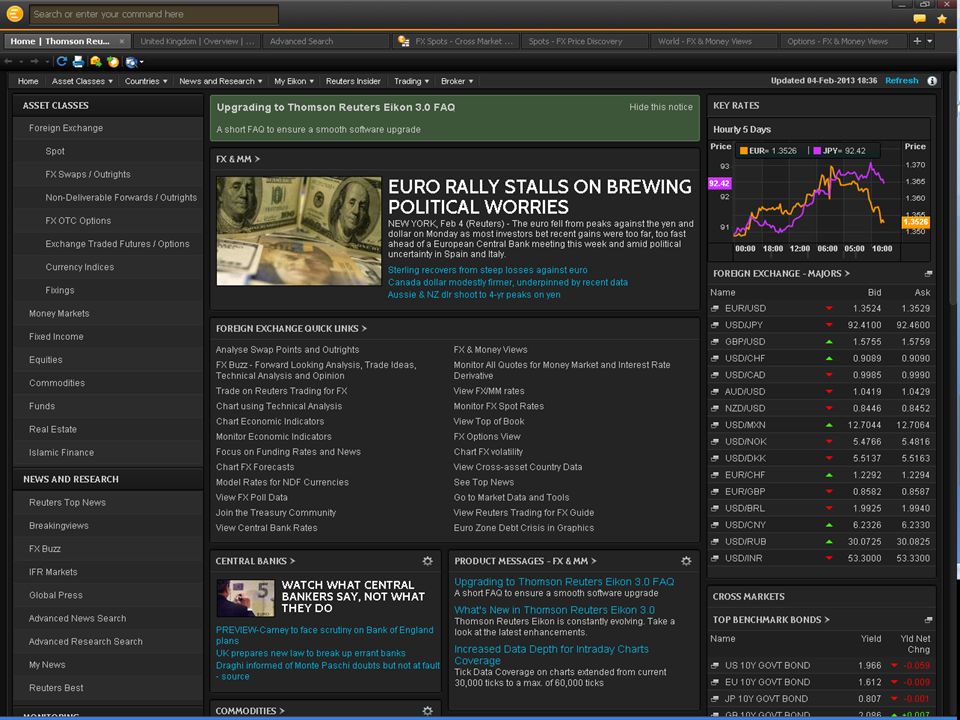Switch to the Advanced Search tab
This screenshot has width=960, height=720.
326,41
